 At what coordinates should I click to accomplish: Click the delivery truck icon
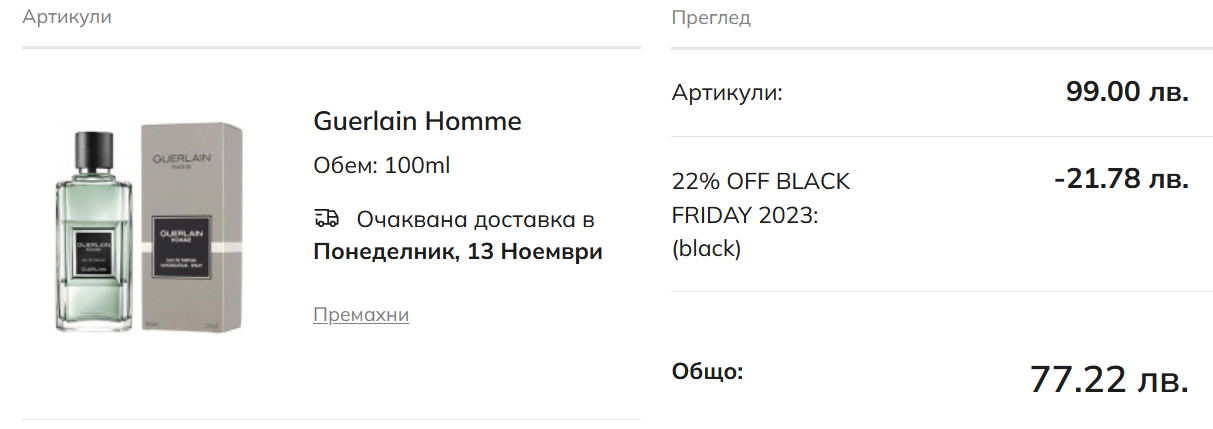pyautogui.click(x=326, y=218)
